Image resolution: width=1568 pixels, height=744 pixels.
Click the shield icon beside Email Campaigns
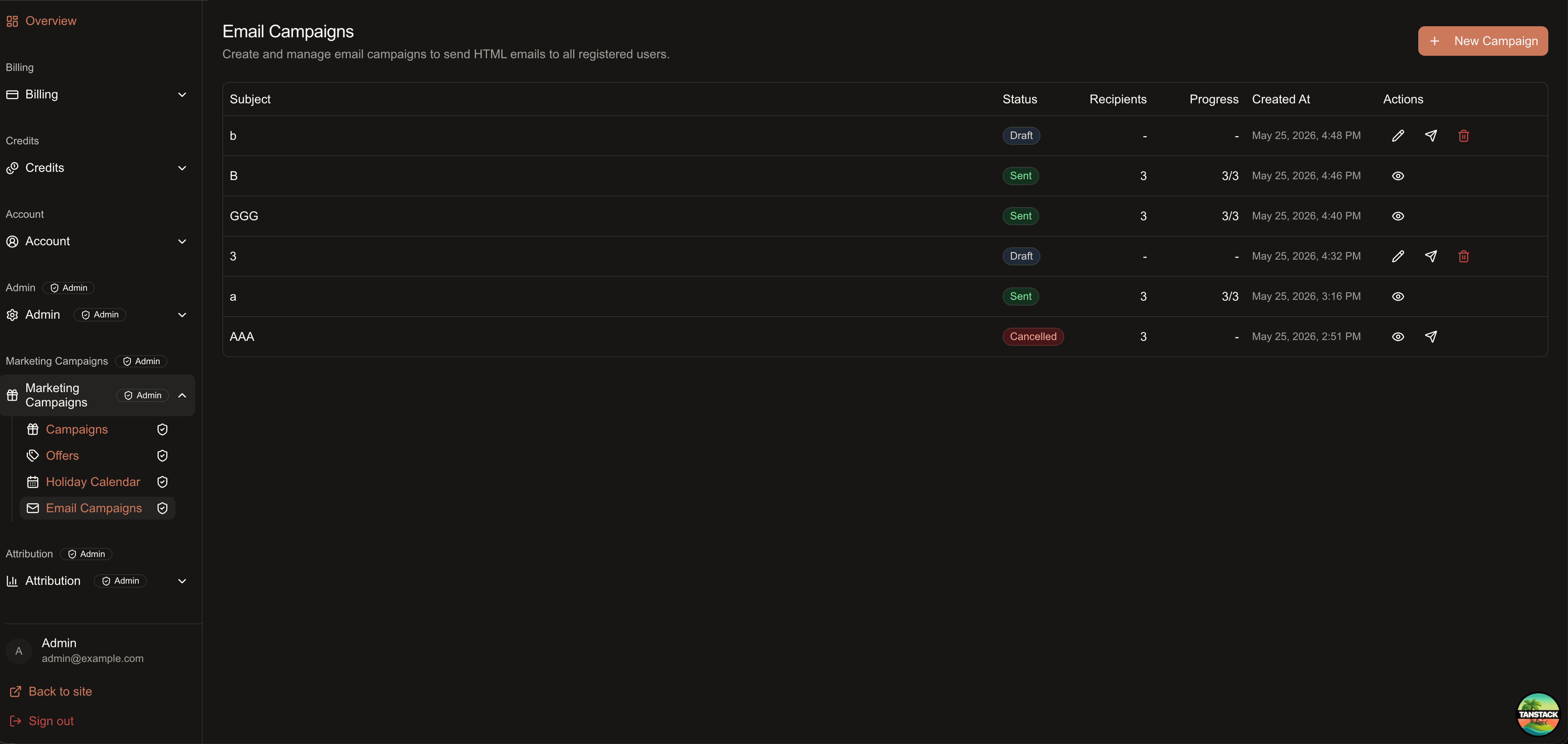click(162, 508)
